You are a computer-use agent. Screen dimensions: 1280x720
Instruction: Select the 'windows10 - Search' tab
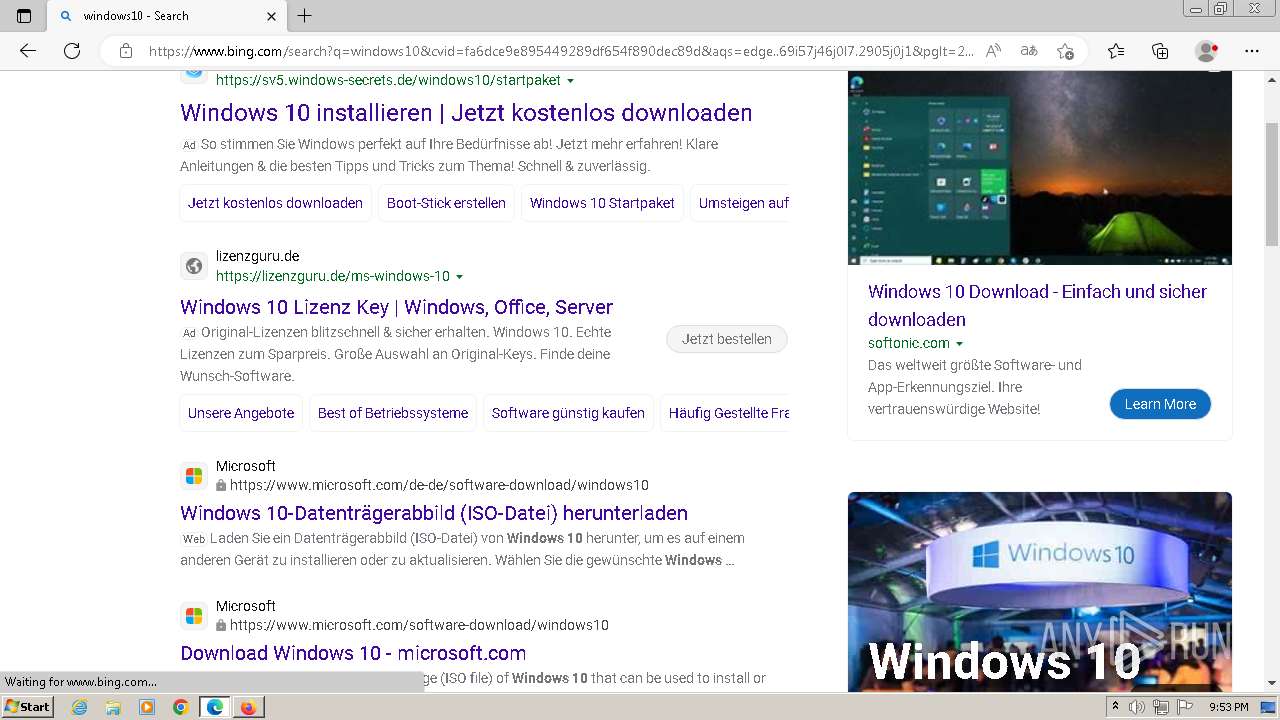click(x=168, y=16)
